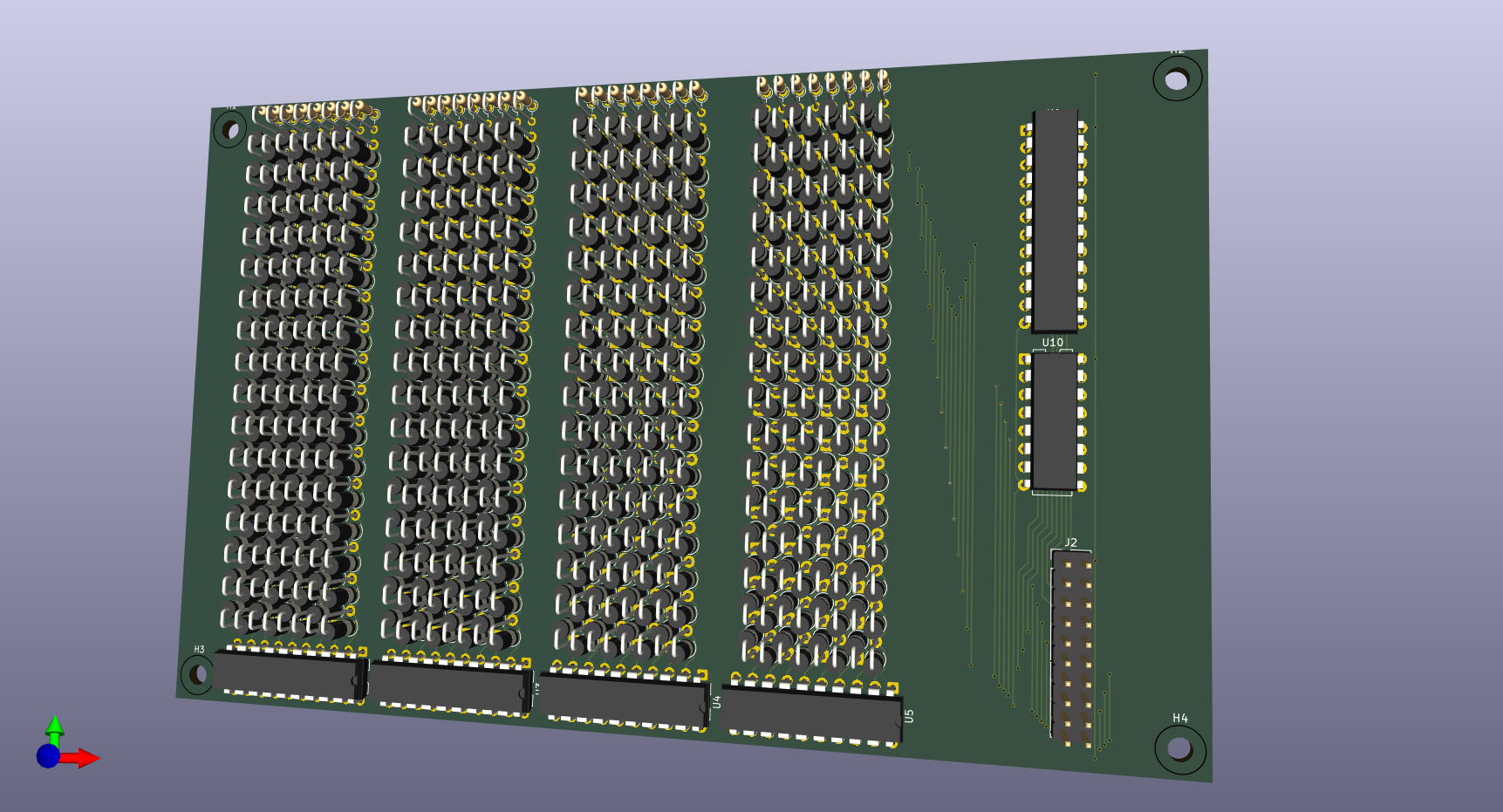The height and width of the screenshot is (812, 1503).
Task: Select the tall 24-pin chip at top right
Action: pos(1055,220)
